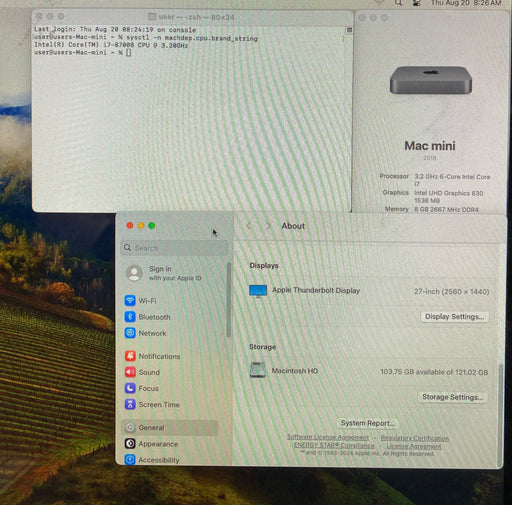Image resolution: width=512 pixels, height=505 pixels.
Task: Open the License Agreement link
Action: tap(414, 446)
